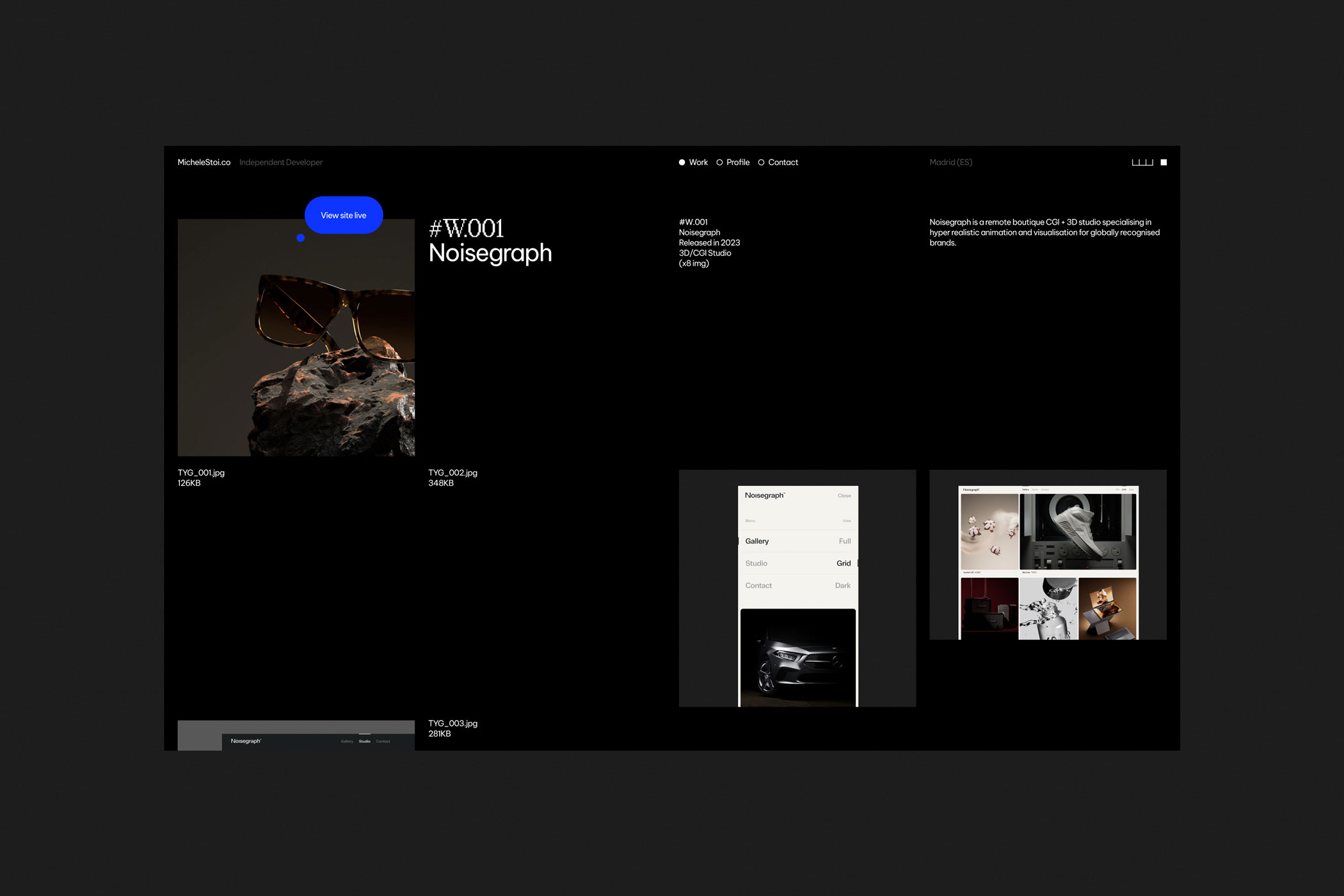Click the Independent Developer subtitle
The image size is (1344, 896).
[x=281, y=163]
